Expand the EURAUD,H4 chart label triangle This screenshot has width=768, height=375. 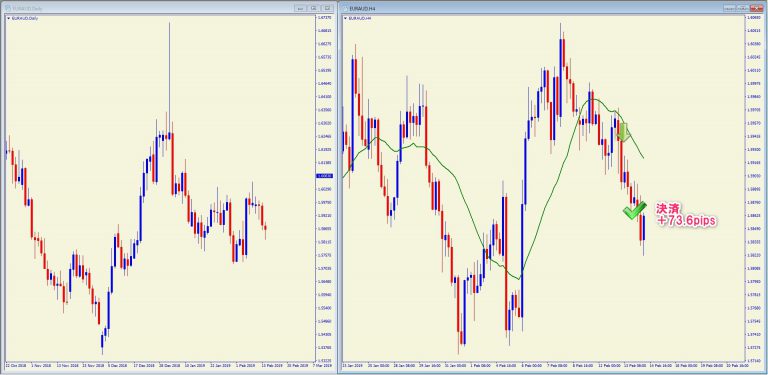(x=346, y=19)
